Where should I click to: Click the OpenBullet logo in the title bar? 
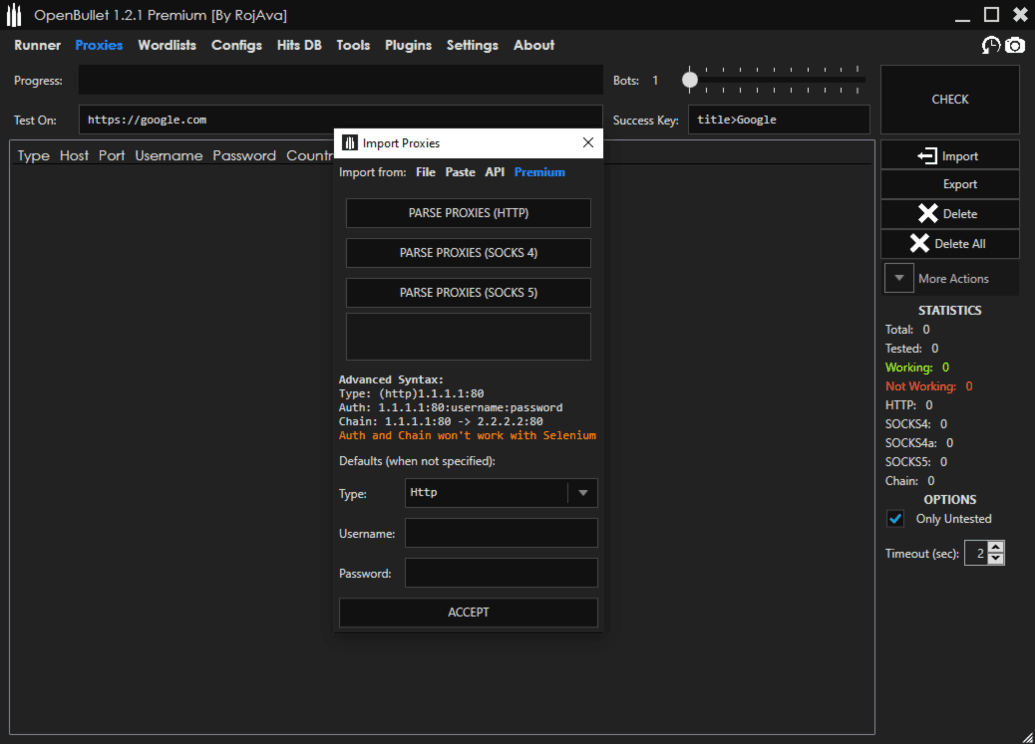point(14,14)
